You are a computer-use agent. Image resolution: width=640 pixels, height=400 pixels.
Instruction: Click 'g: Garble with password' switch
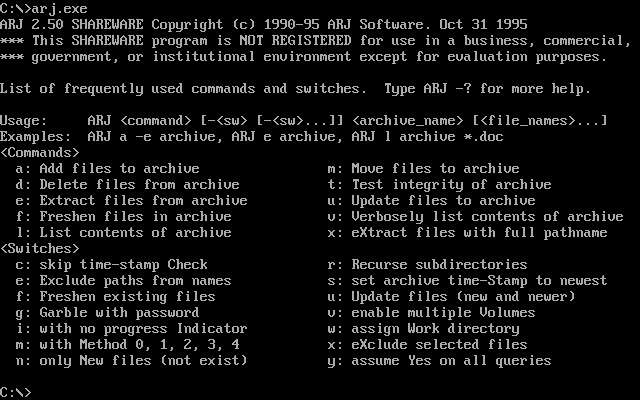108,313
